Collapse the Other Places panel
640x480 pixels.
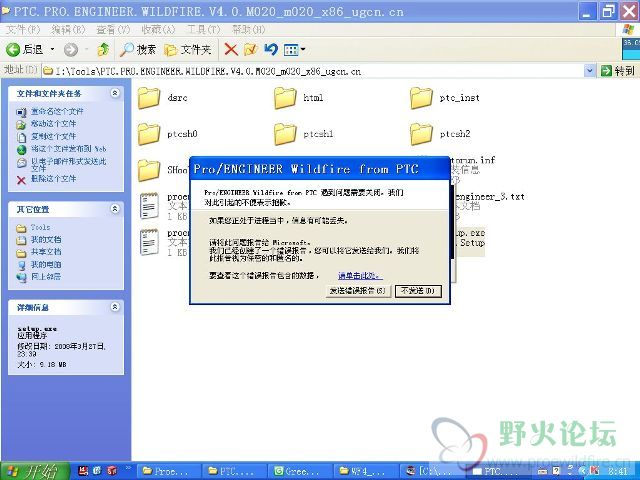(115, 209)
